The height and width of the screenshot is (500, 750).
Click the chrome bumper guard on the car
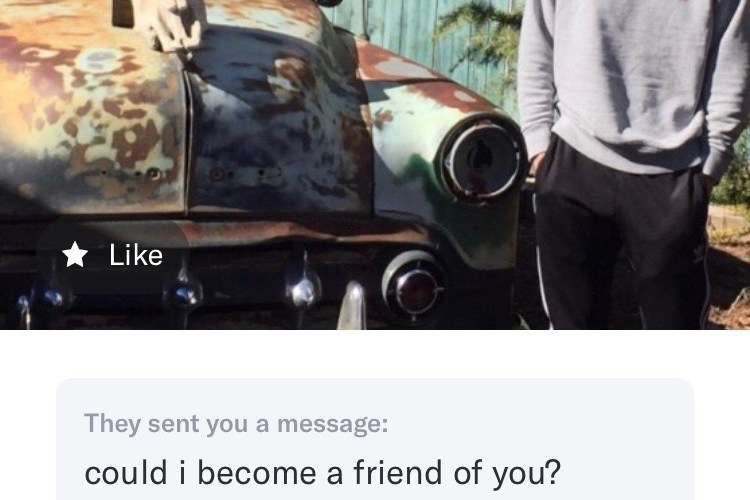[352, 306]
